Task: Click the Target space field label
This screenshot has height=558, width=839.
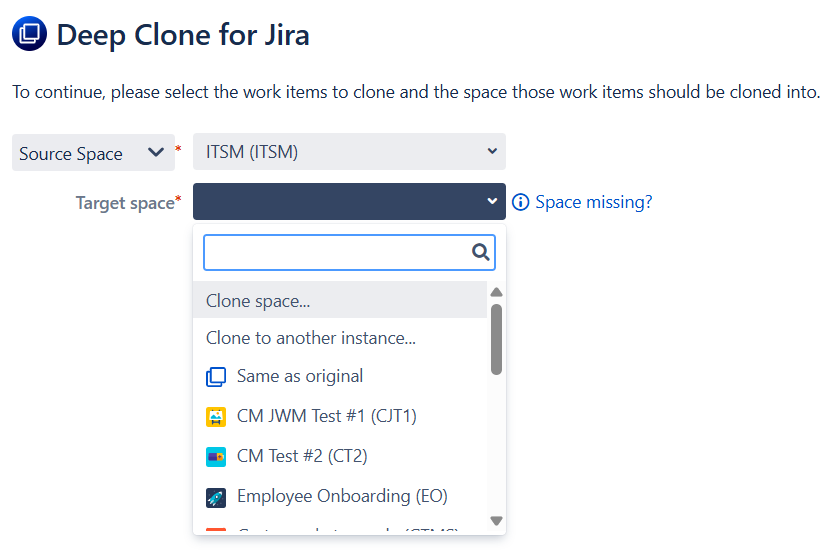Action: point(126,203)
